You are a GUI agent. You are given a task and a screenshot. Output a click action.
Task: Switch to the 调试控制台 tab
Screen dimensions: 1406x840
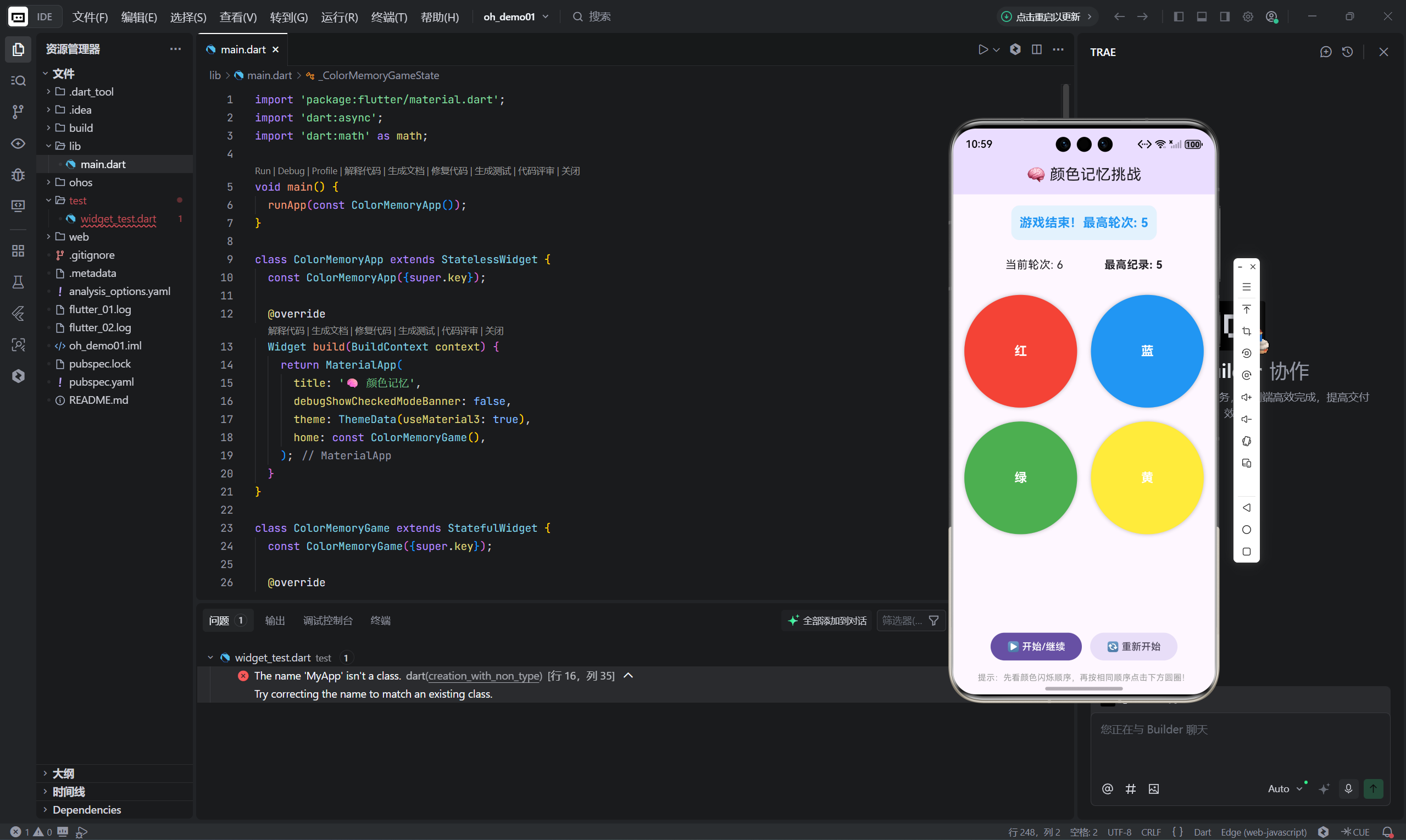pyautogui.click(x=327, y=621)
